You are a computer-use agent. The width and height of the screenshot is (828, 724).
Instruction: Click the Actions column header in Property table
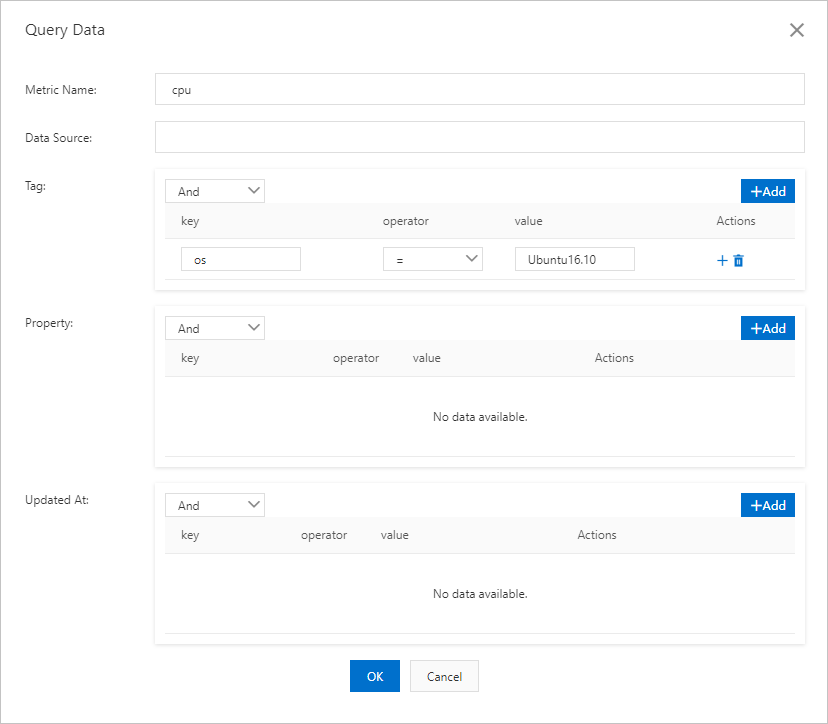pyautogui.click(x=614, y=358)
